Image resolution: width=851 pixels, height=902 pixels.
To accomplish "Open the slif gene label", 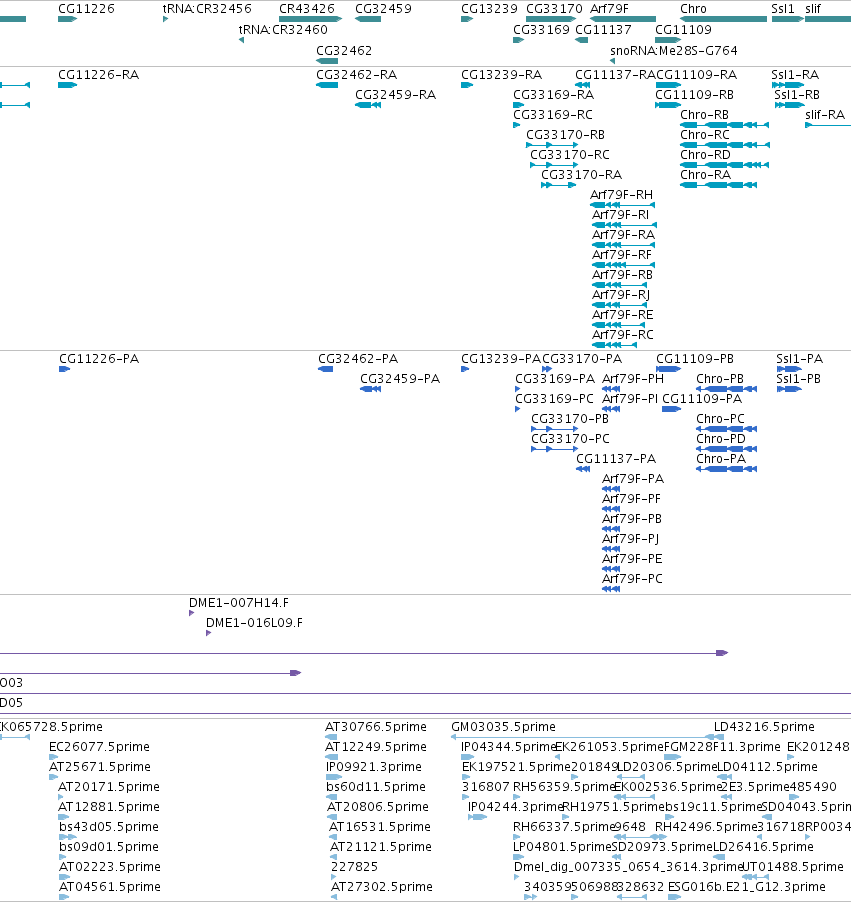I will click(813, 9).
